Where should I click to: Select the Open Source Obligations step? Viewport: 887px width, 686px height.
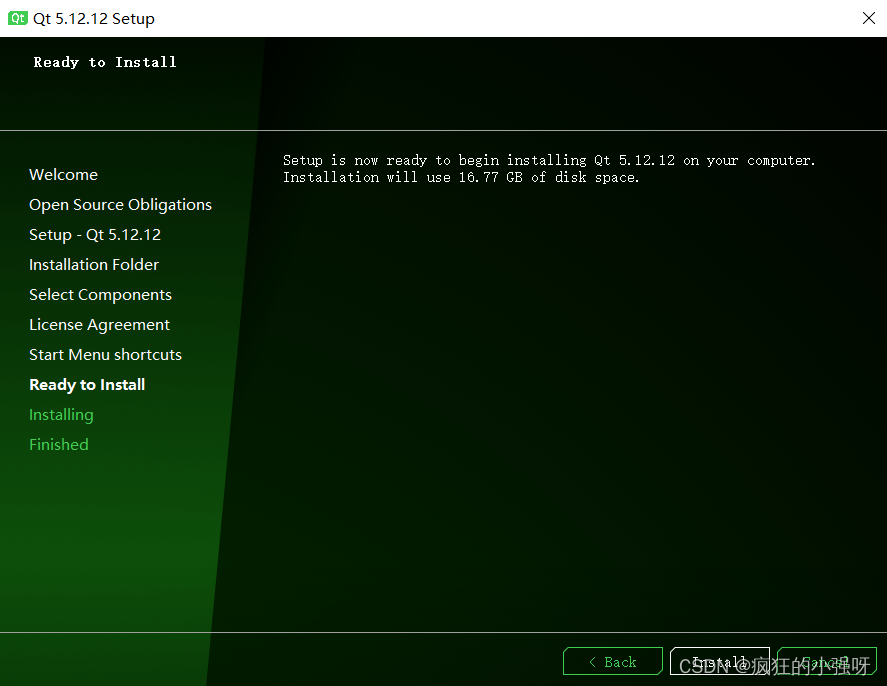120,205
